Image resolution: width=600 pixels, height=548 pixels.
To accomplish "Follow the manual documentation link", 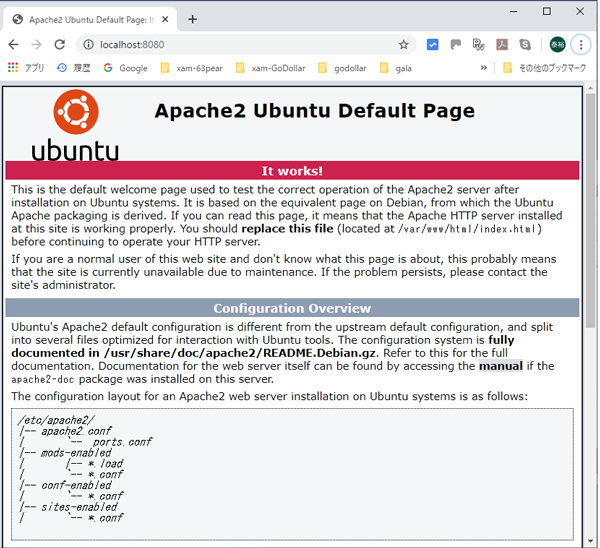I will coord(501,366).
